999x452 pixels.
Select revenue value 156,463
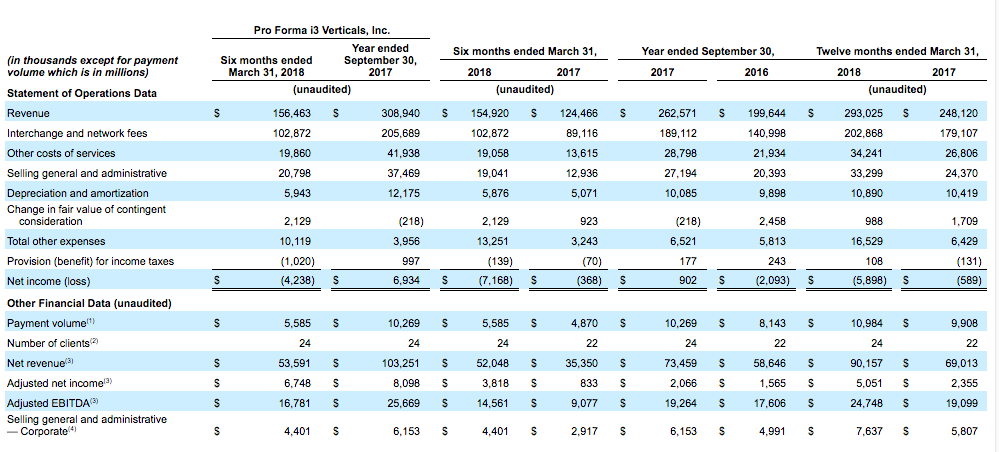(x=294, y=113)
